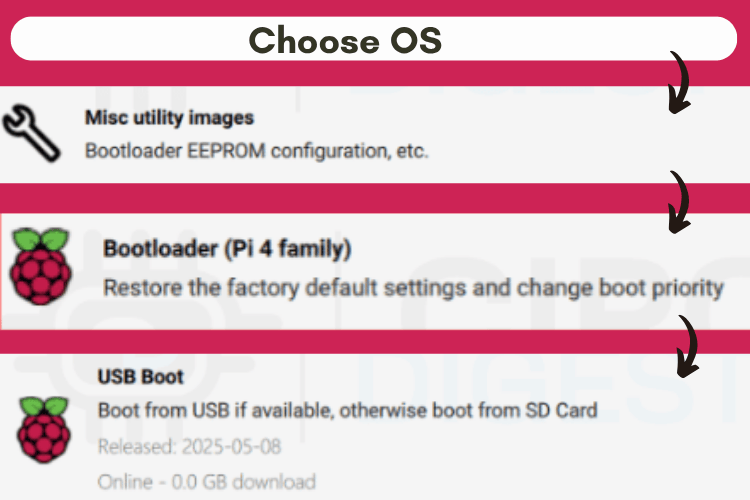The image size is (750, 500).
Task: Click "Bootloader EEPROM configuration, etc." description
Action: coord(256,152)
